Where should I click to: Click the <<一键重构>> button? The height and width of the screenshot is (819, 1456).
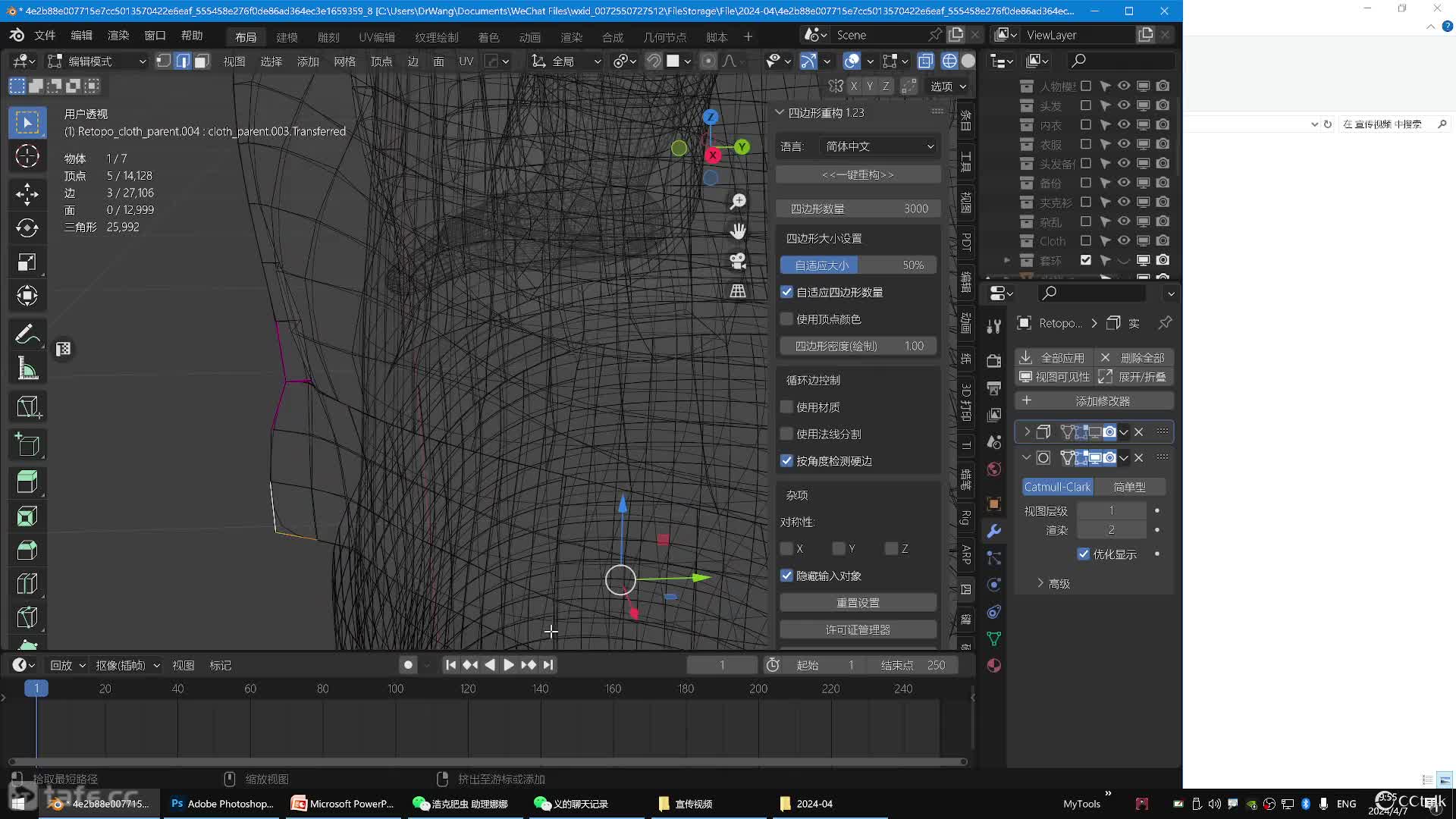coord(858,174)
